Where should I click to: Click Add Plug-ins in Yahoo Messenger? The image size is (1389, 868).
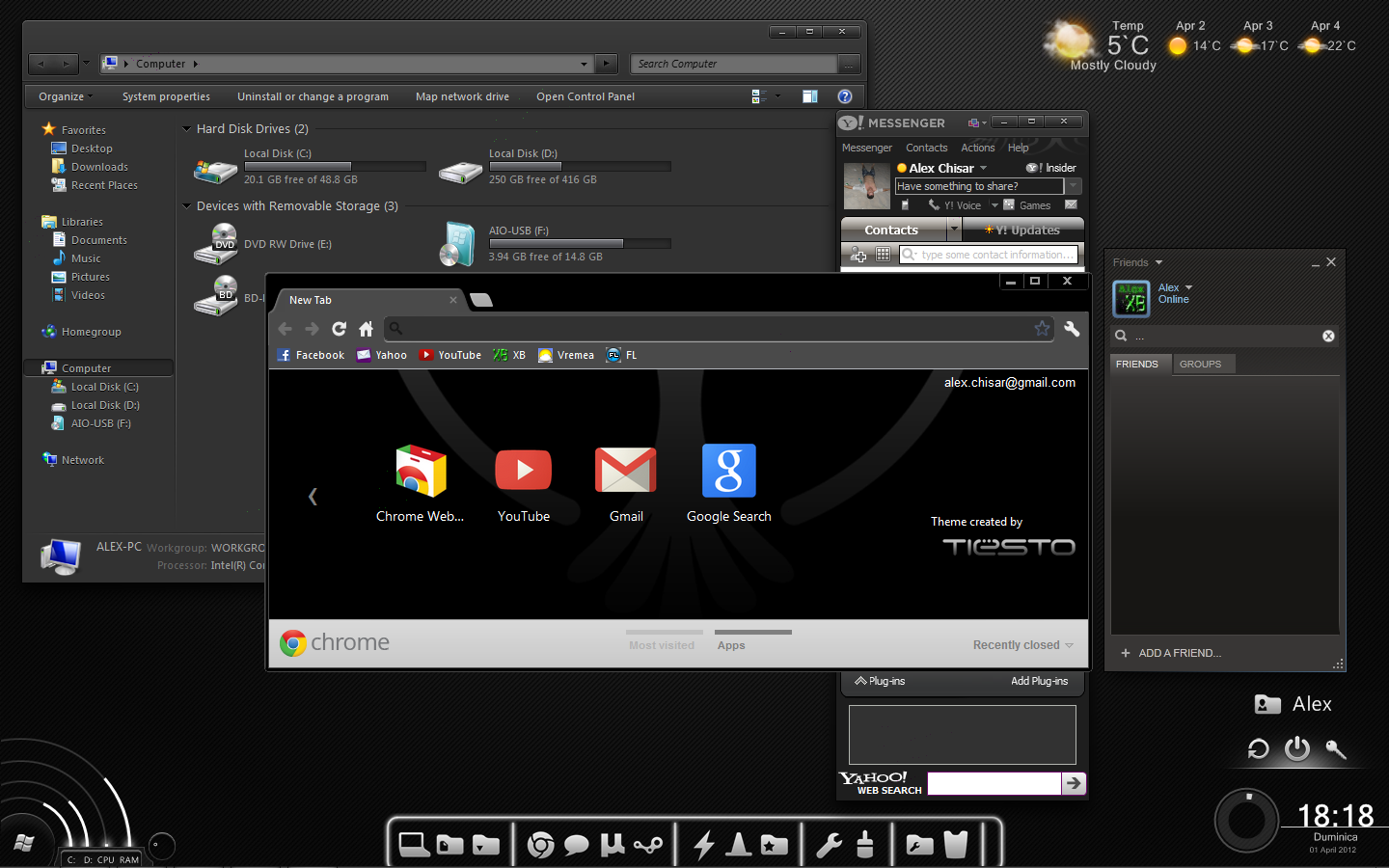(x=1040, y=681)
